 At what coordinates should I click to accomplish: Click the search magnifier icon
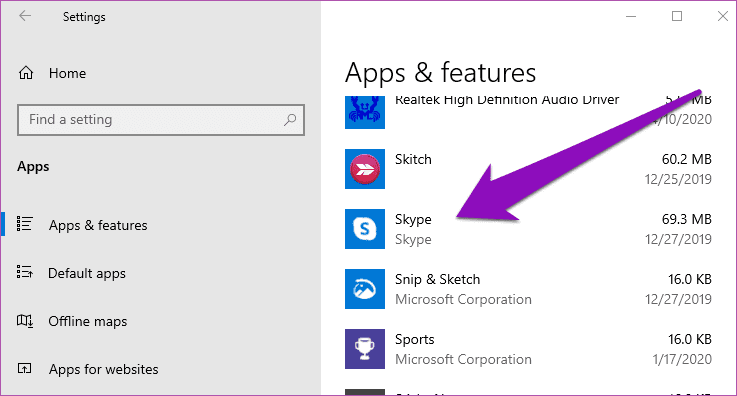tap(290, 120)
